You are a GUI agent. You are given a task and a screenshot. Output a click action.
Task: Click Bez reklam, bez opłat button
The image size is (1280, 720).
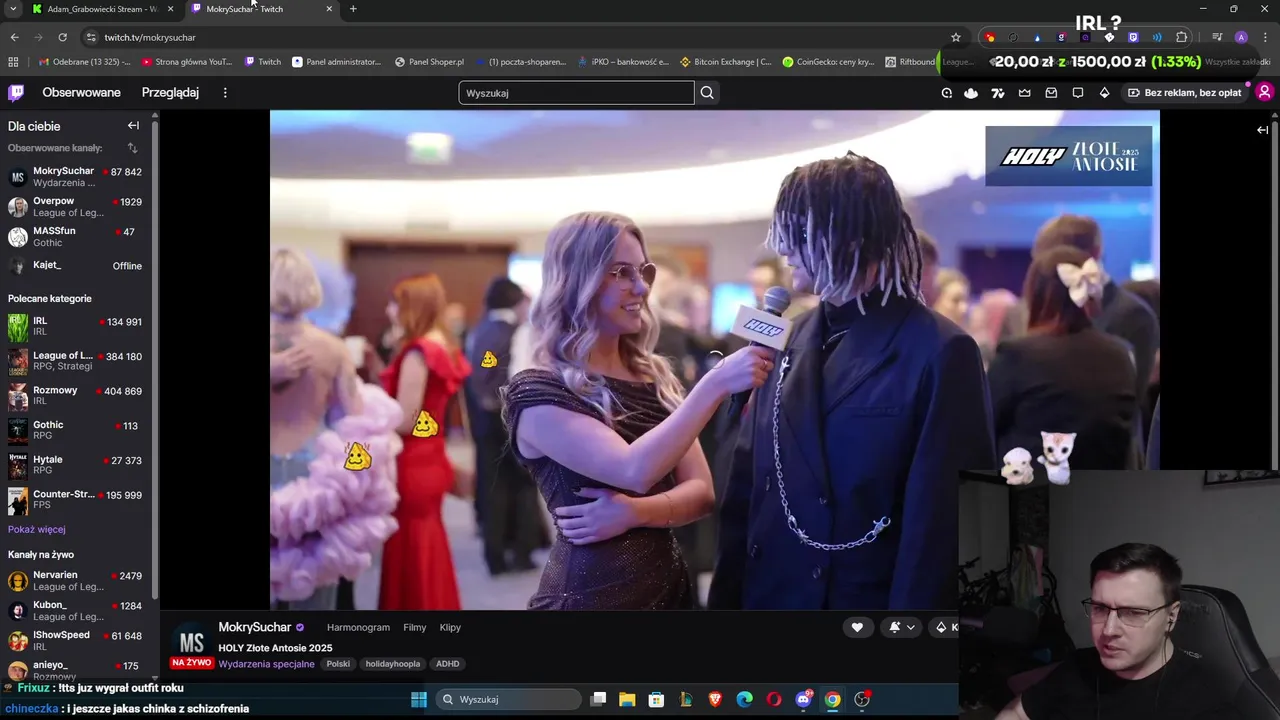1184,93
